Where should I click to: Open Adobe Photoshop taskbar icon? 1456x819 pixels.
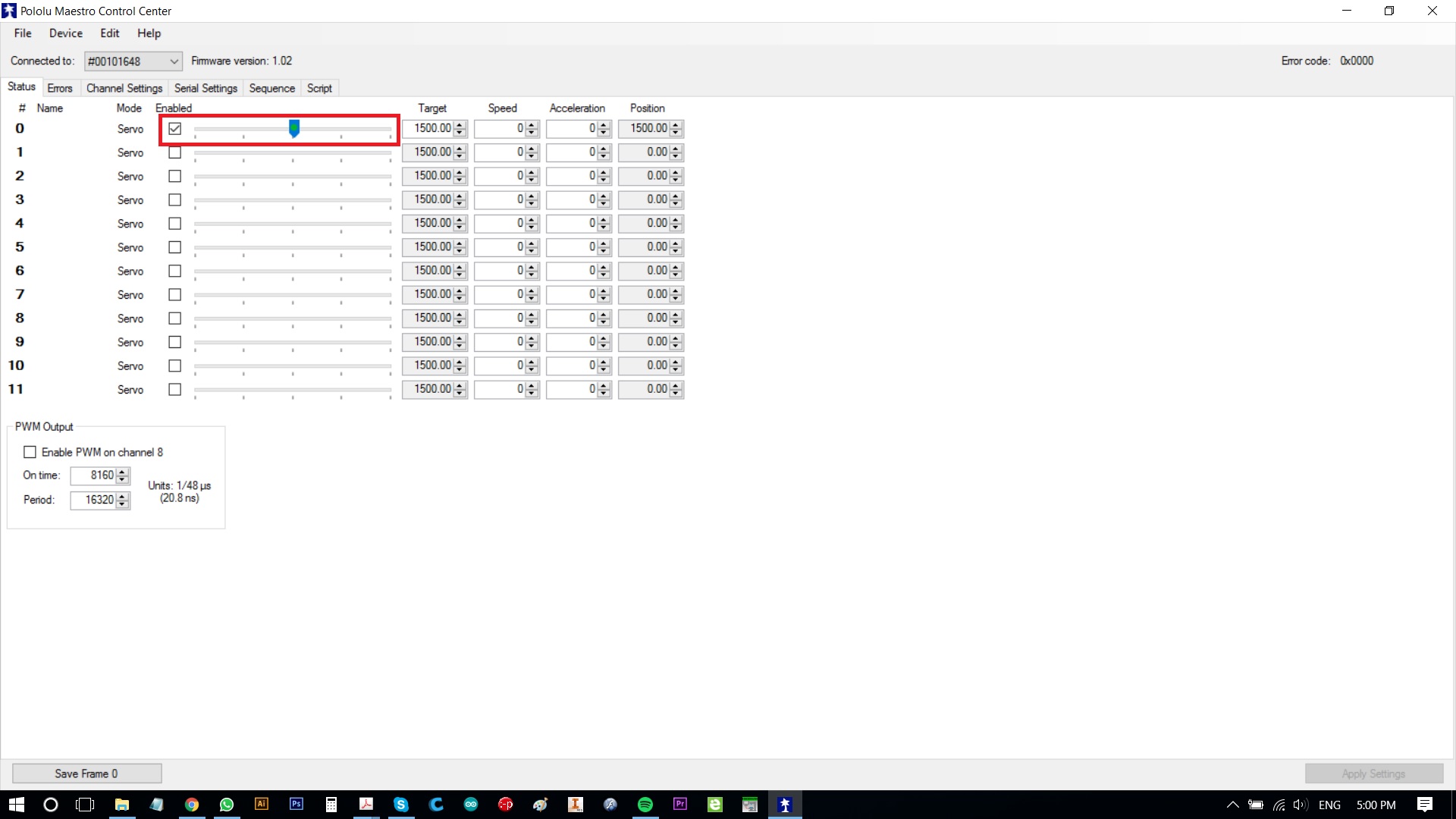[297, 805]
